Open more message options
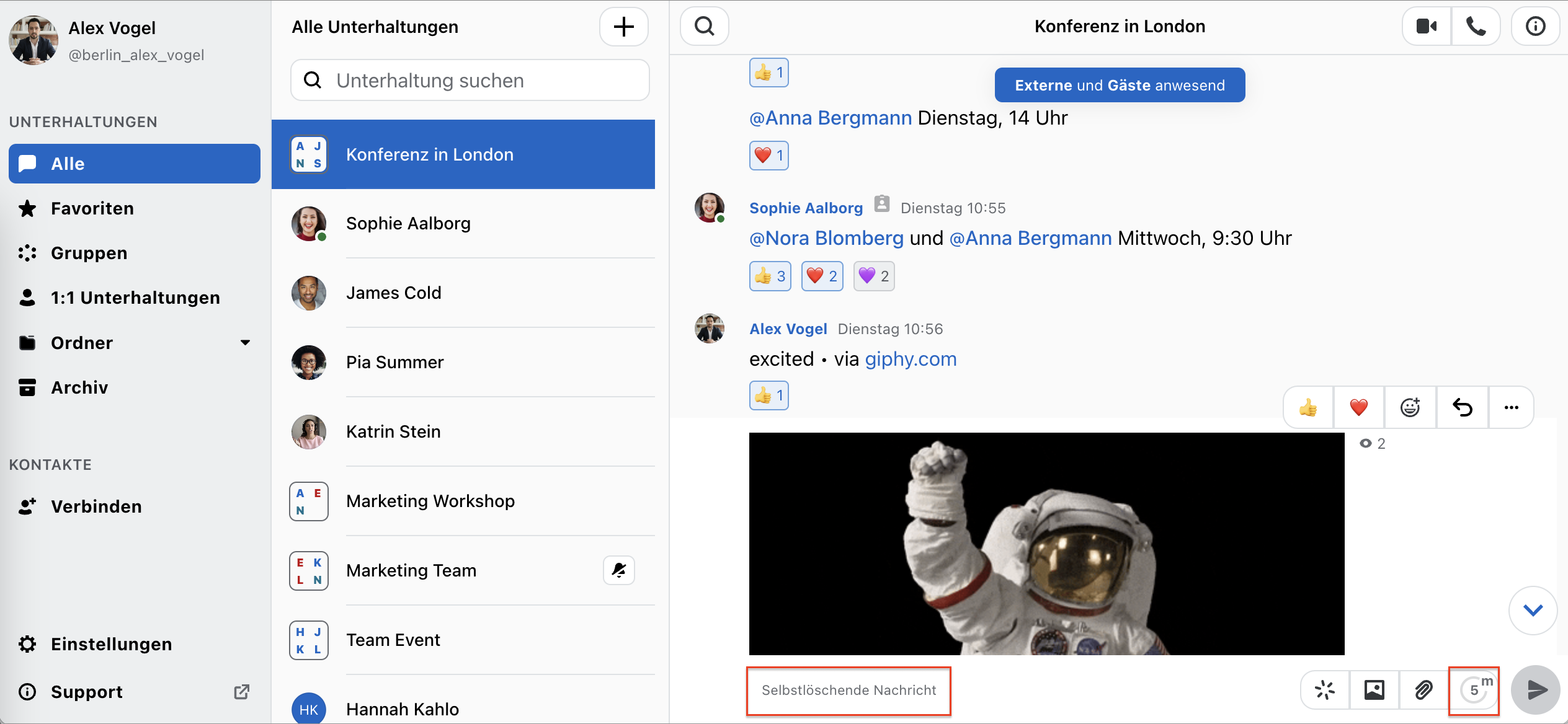The image size is (1568, 724). click(x=1511, y=407)
